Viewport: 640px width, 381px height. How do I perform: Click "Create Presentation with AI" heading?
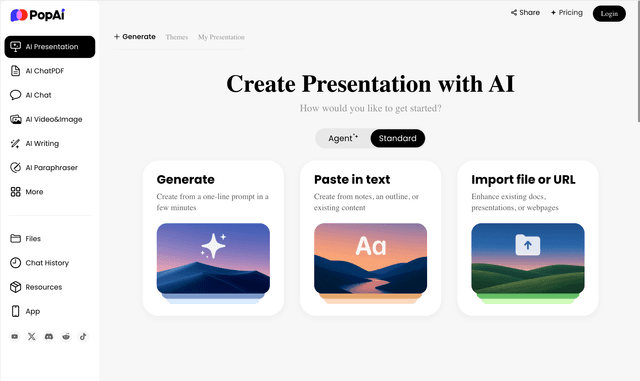click(371, 84)
